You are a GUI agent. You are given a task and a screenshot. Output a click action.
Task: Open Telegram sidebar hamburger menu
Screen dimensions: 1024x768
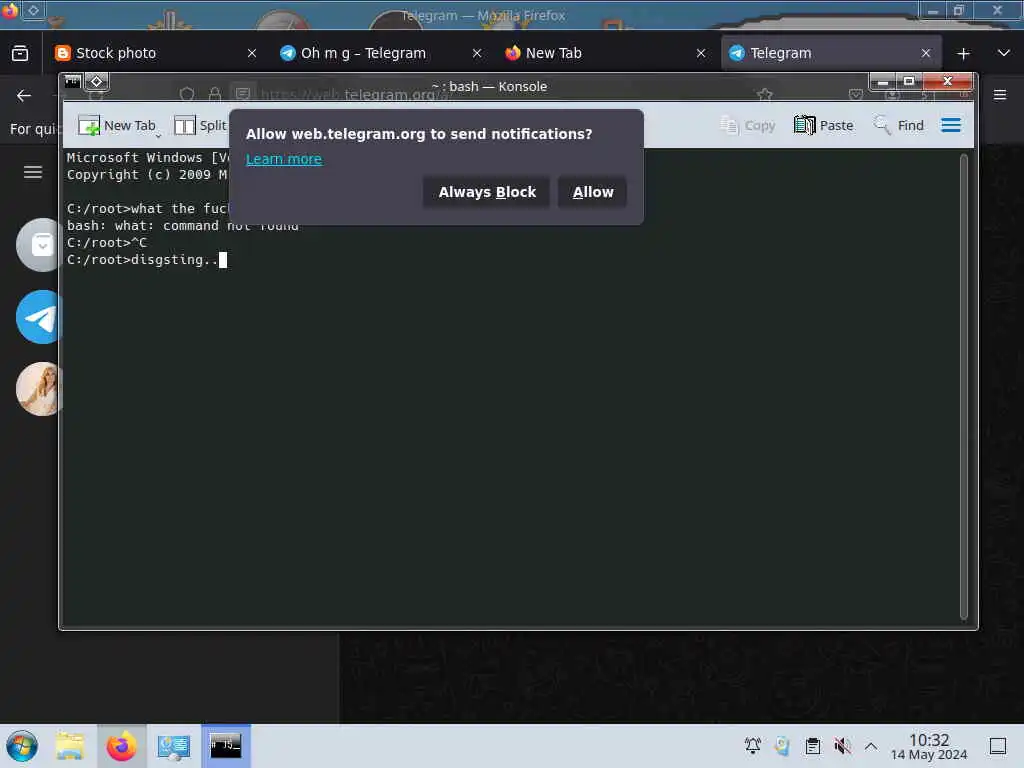[33, 172]
